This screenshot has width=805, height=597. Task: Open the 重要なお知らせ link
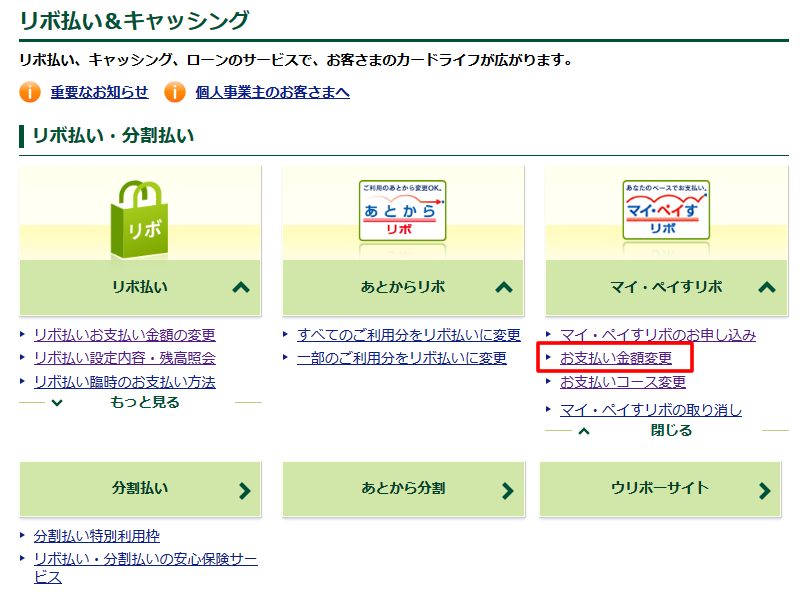click(x=99, y=92)
